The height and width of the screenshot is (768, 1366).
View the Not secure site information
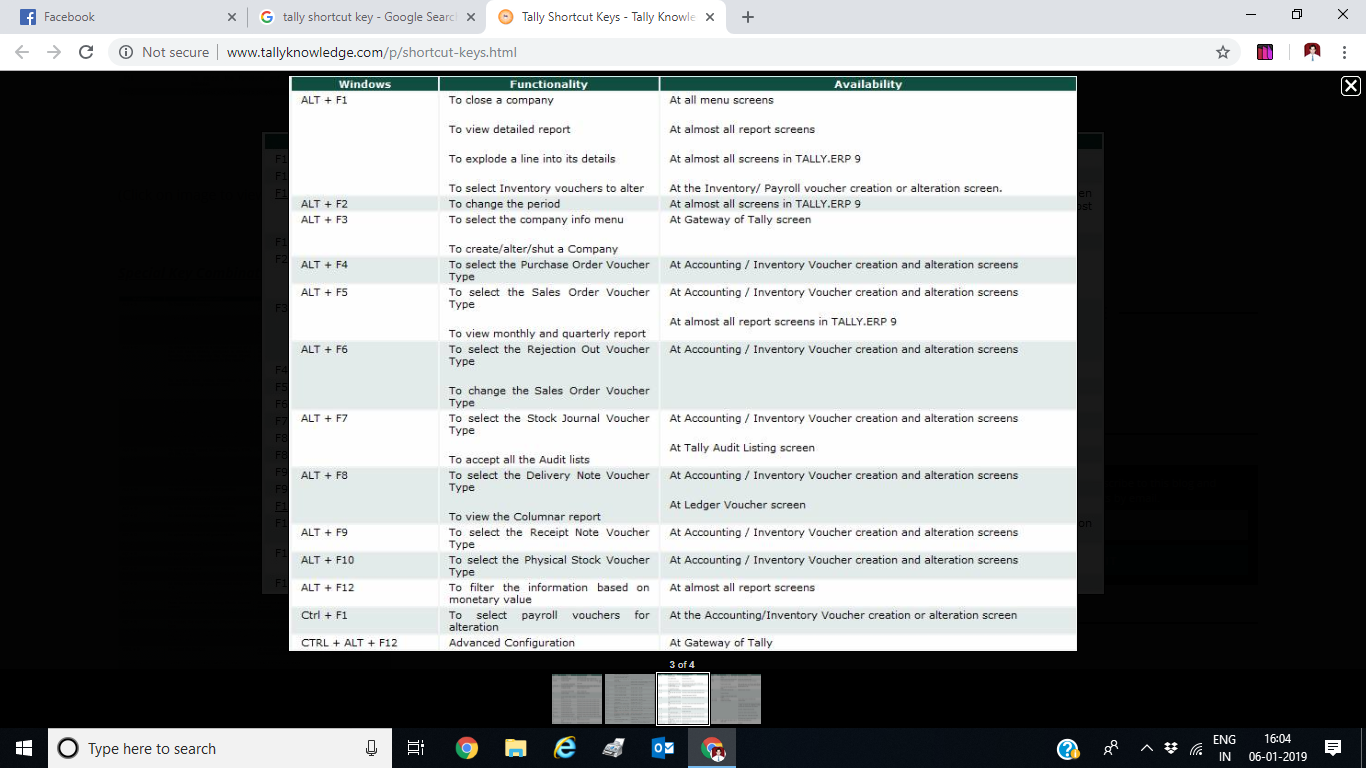click(164, 52)
